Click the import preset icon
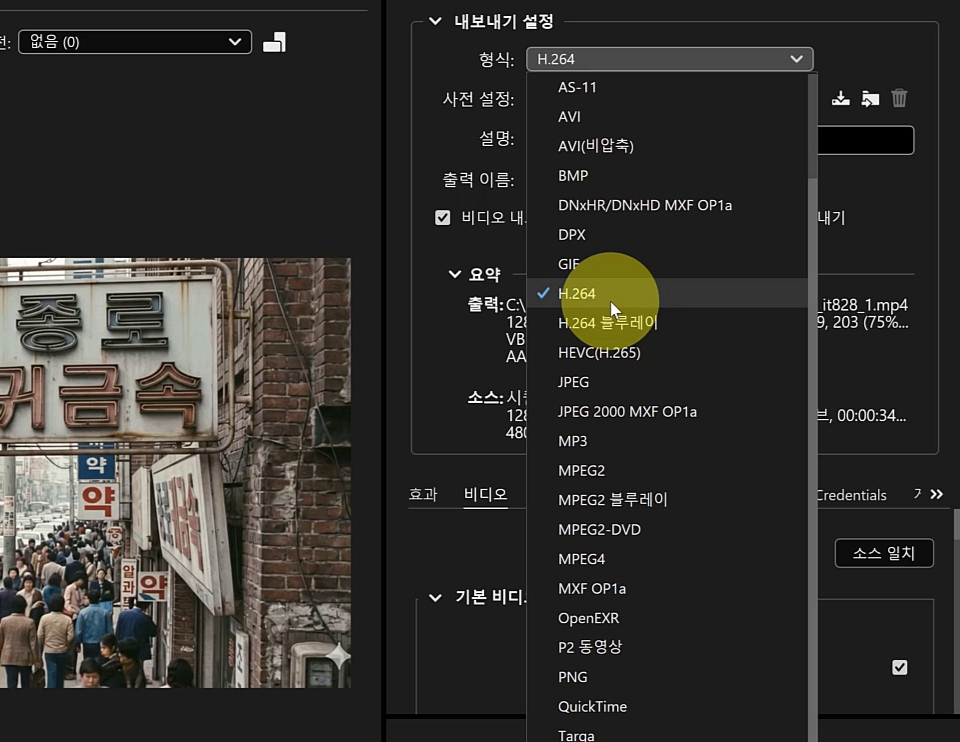 coord(870,99)
